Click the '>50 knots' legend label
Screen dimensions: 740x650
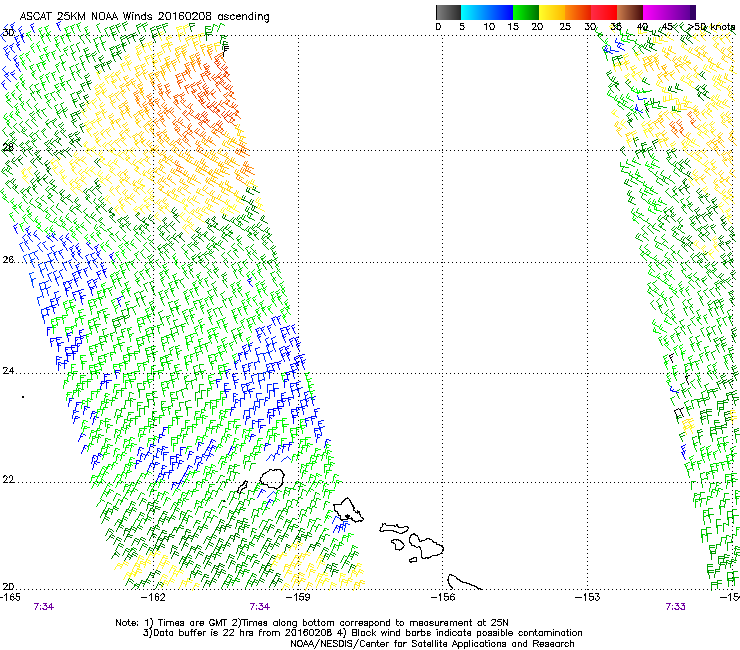[711, 27]
